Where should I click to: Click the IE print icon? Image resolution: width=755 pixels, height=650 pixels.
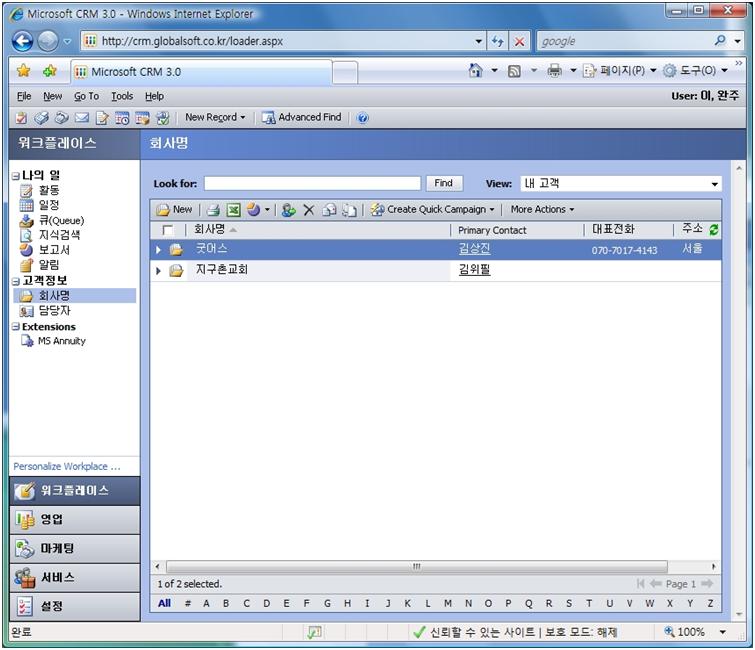point(555,71)
